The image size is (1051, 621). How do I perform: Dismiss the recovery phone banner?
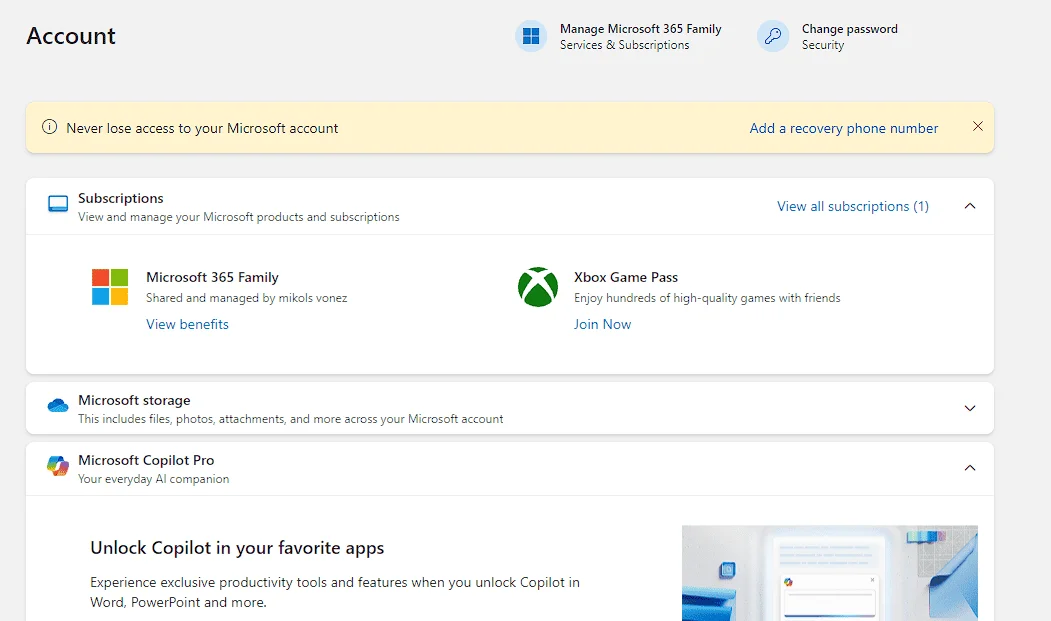pos(978,126)
